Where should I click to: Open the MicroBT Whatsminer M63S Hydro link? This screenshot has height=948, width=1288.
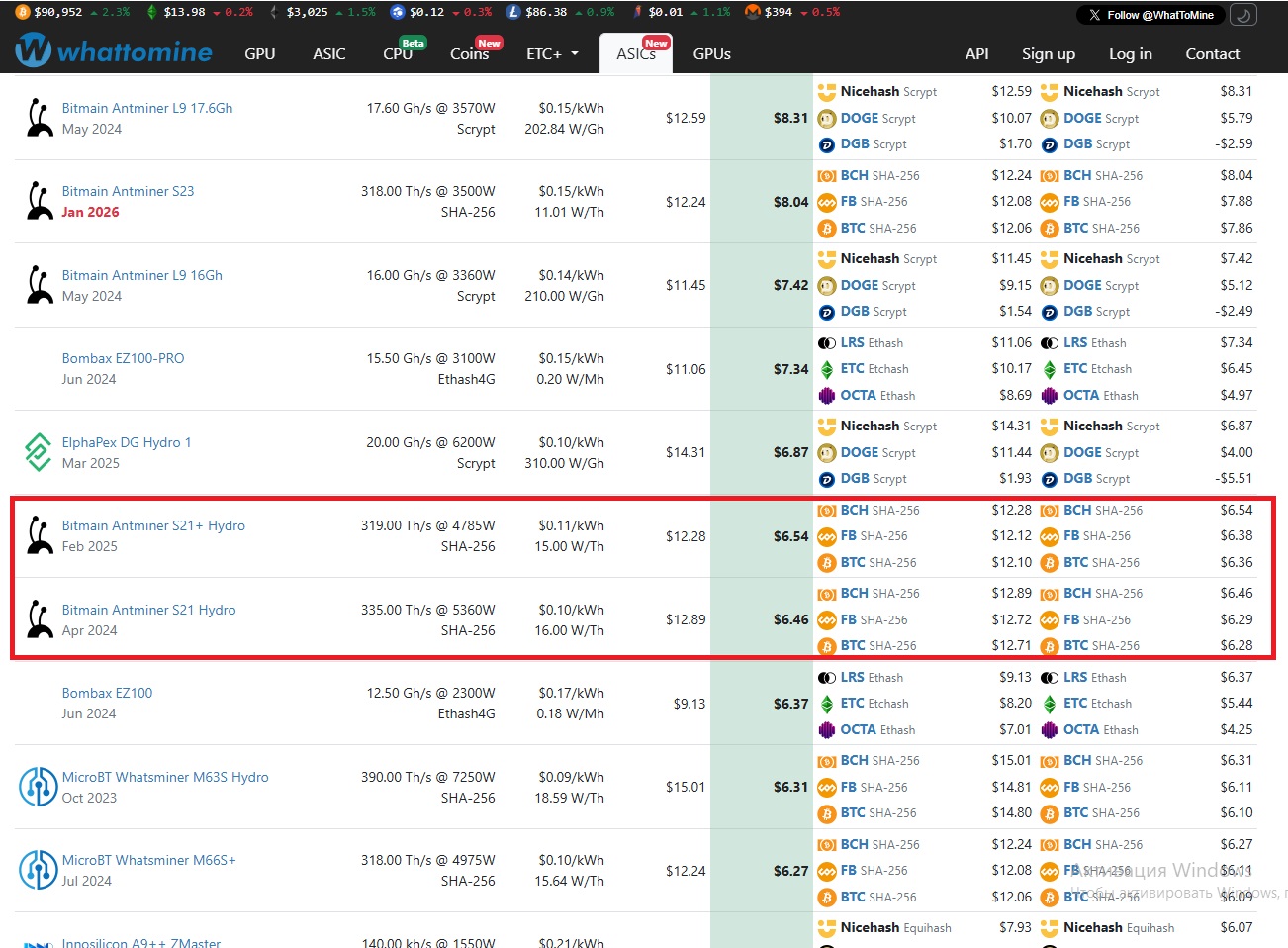[165, 777]
